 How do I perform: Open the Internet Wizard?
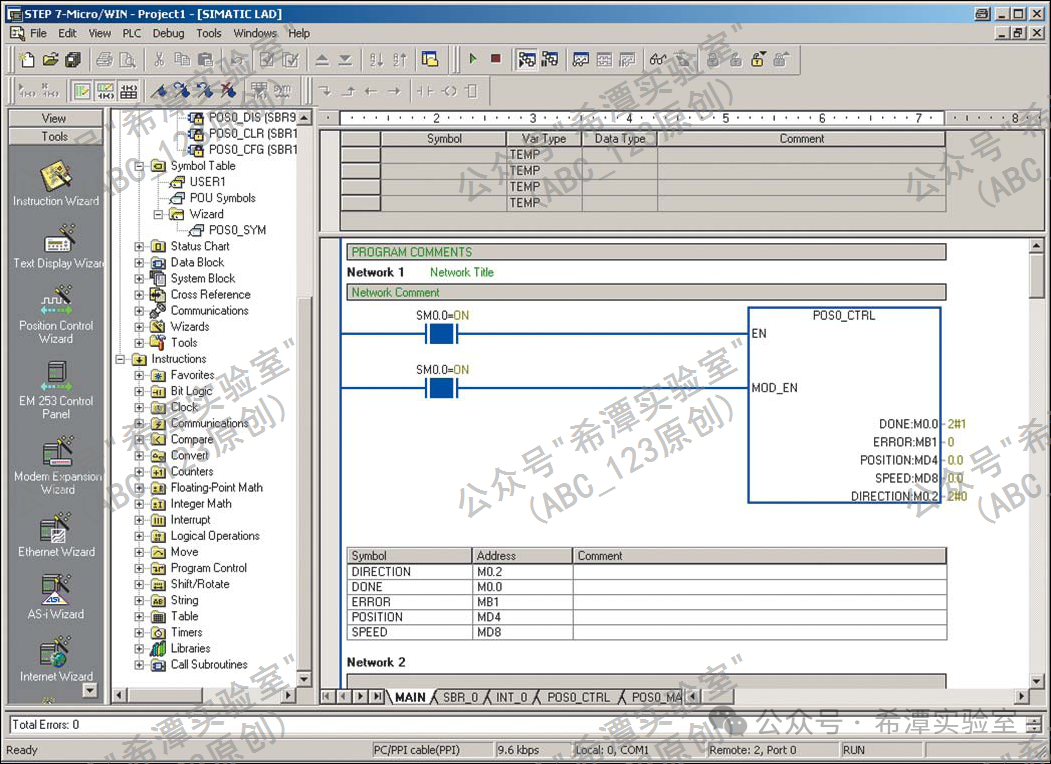pos(56,660)
